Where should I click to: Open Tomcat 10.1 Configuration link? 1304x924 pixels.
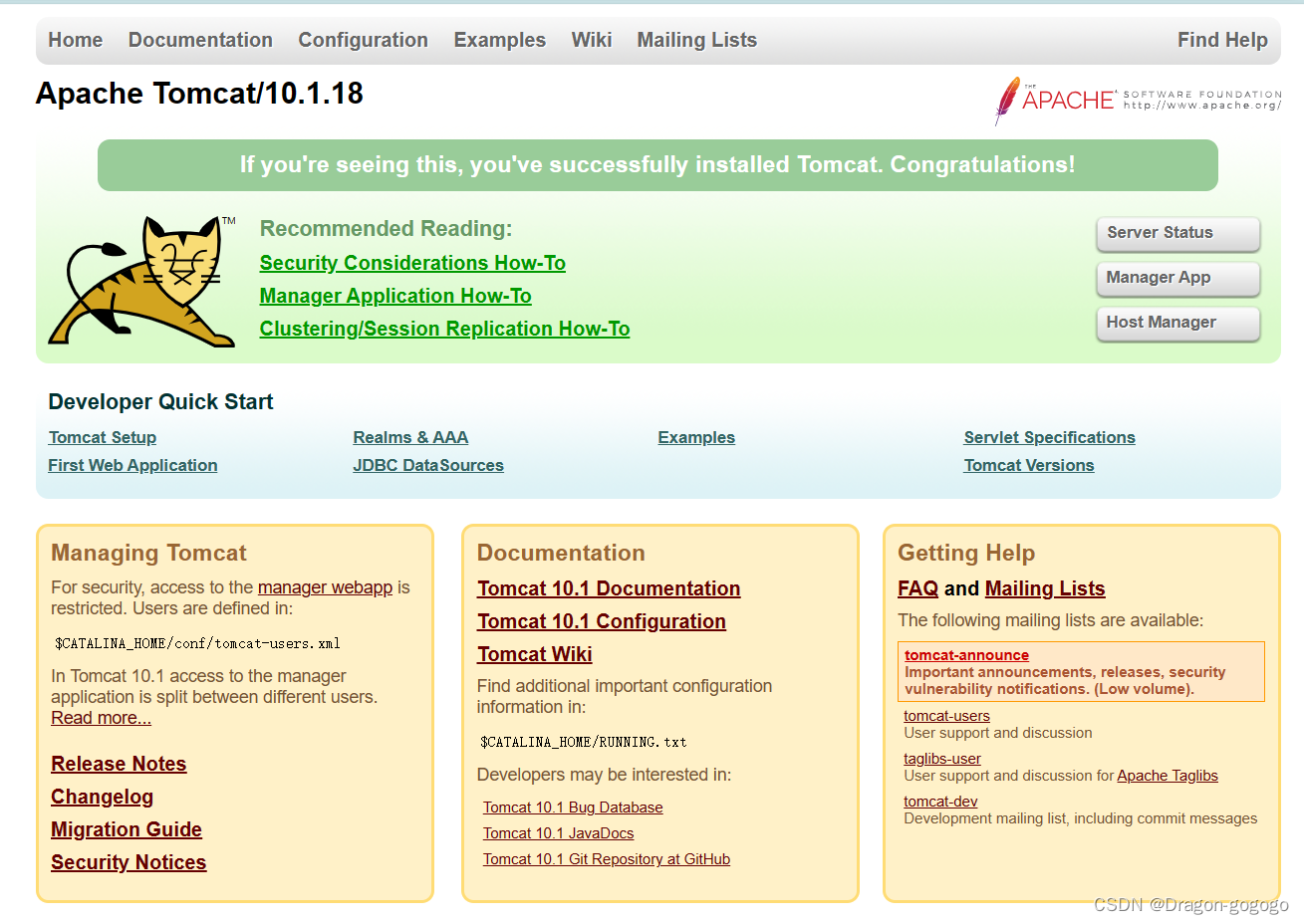point(602,621)
